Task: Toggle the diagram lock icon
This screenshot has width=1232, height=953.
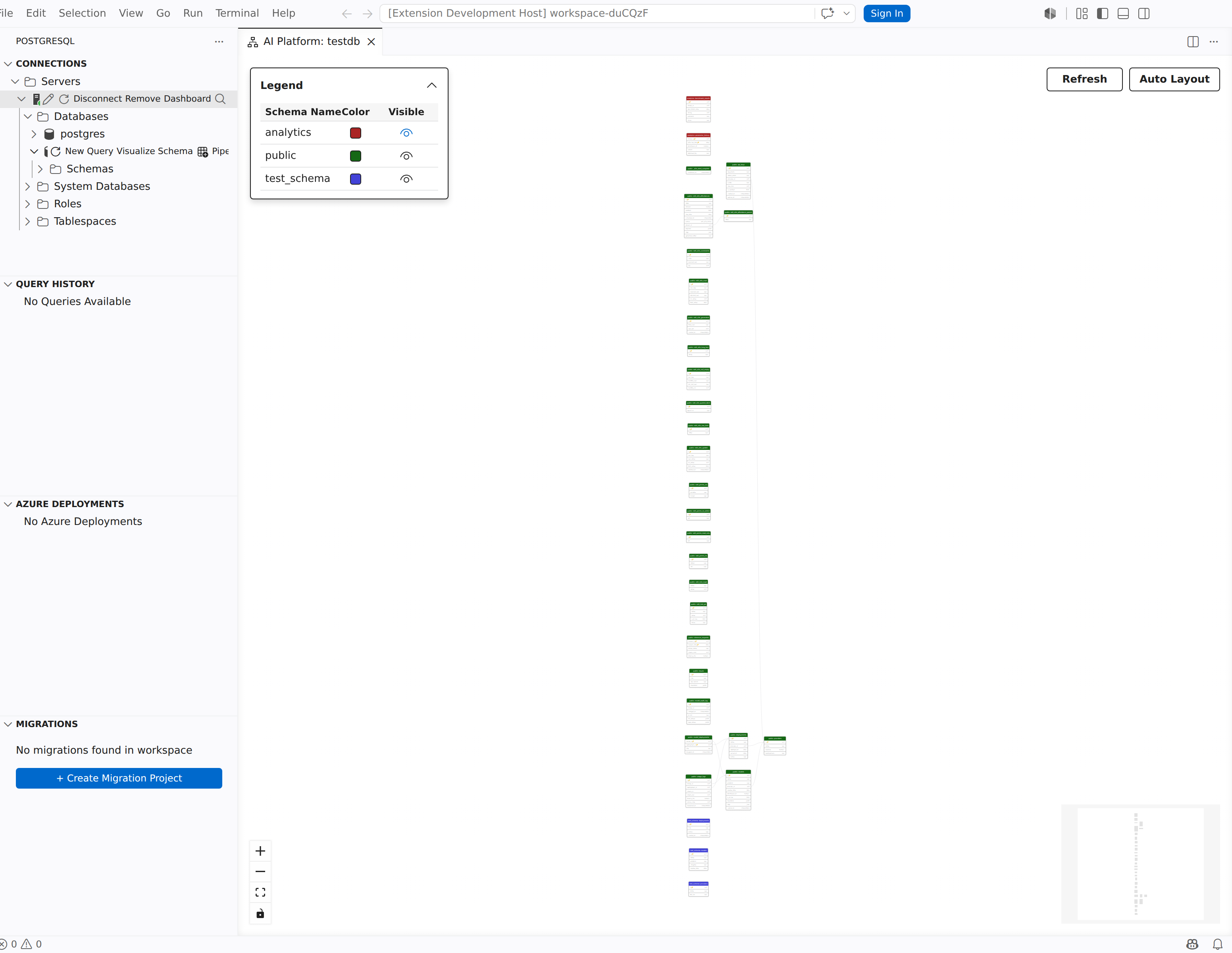Action: point(260,914)
